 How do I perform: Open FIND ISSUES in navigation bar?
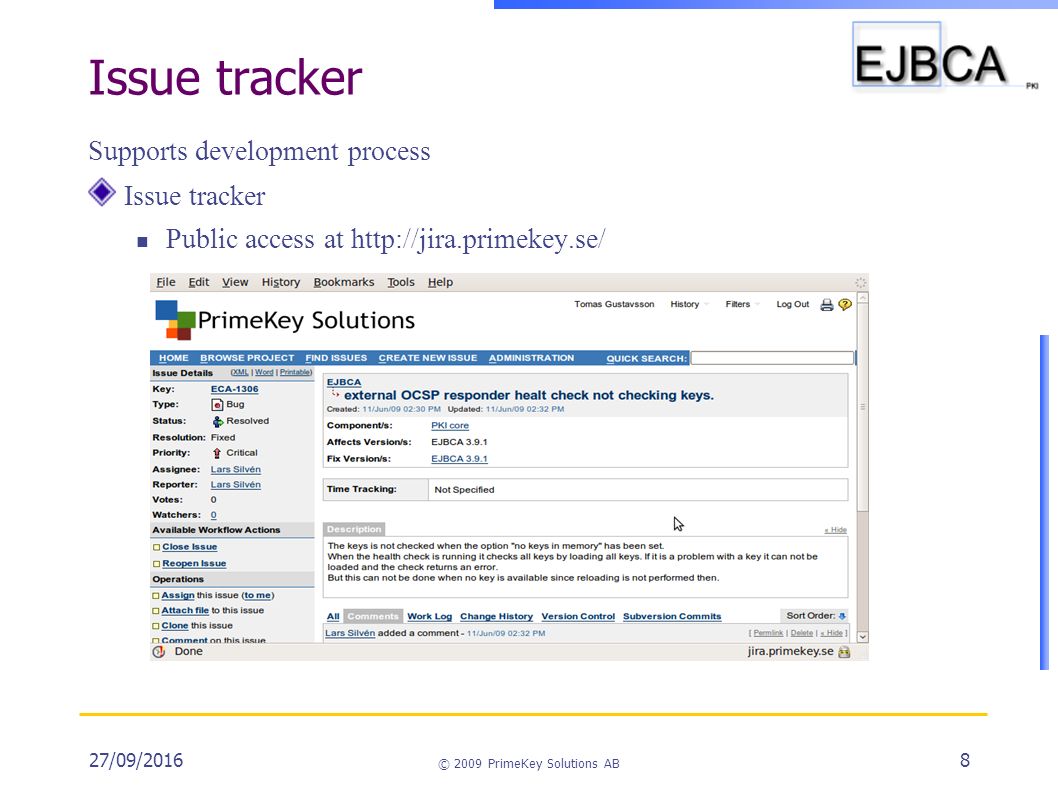click(x=336, y=358)
